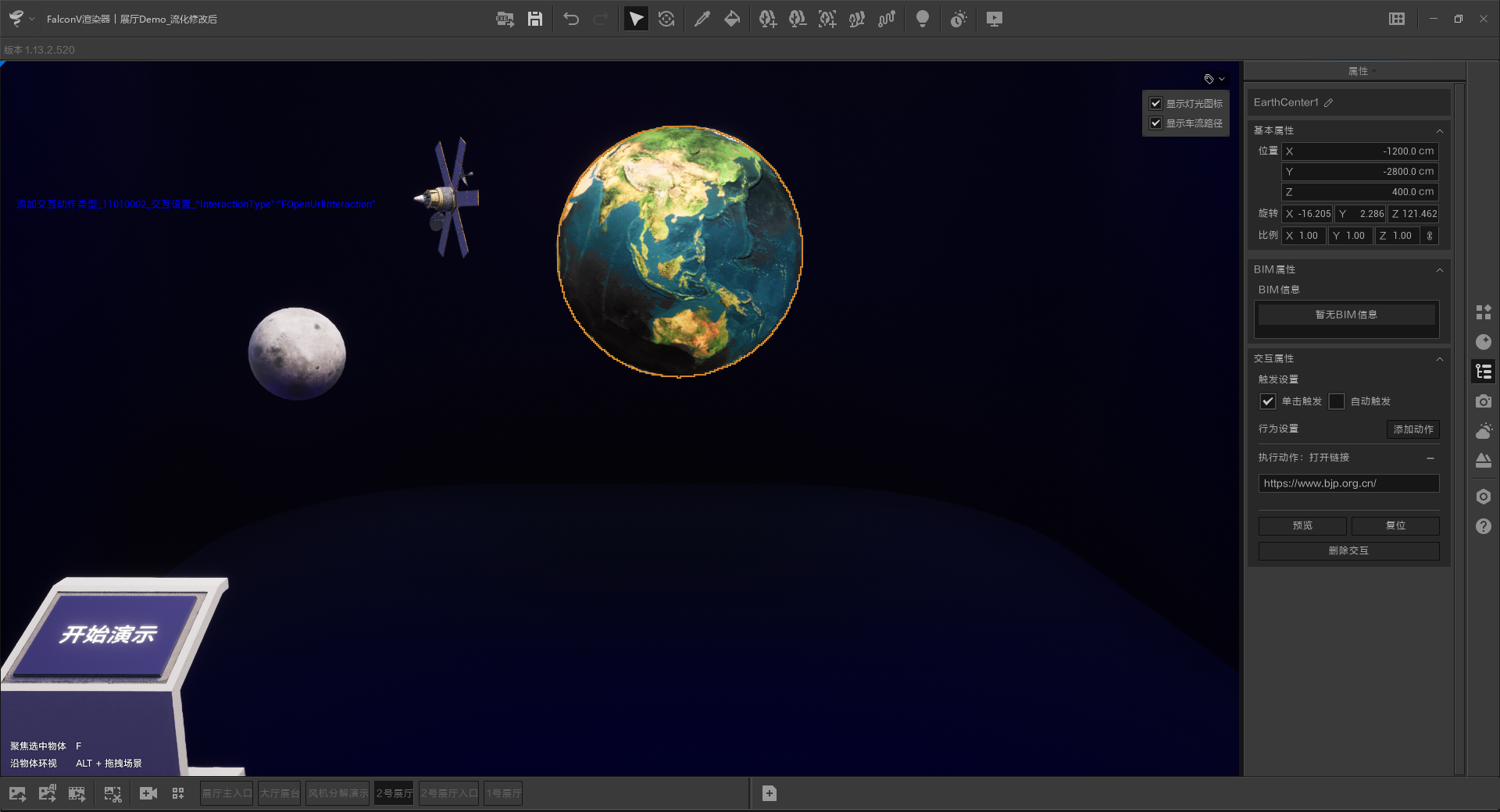This screenshot has width=1500, height=812.
Task: Click the add camera view icon
Action: pyautogui.click(x=148, y=794)
